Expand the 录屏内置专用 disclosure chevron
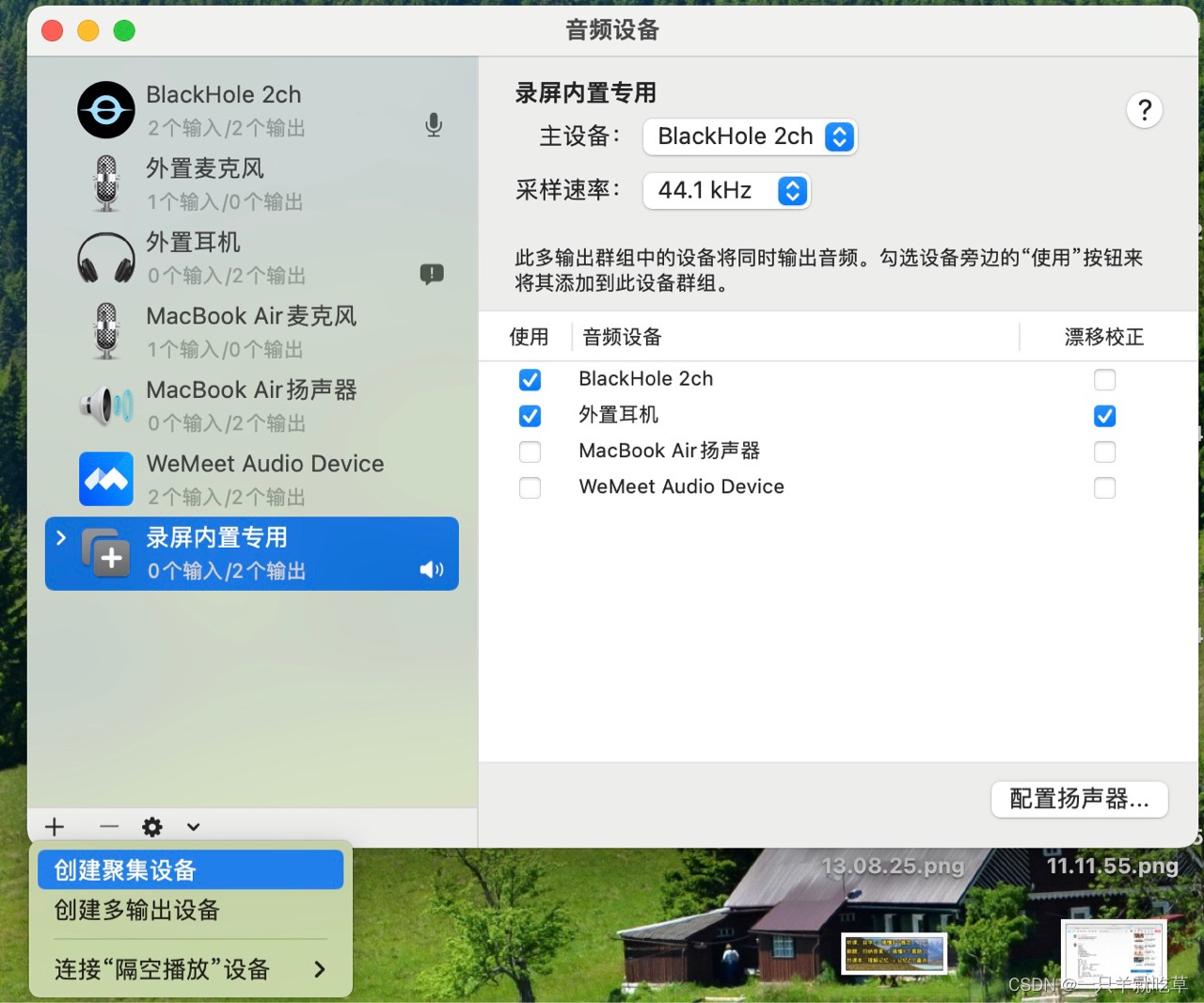The height and width of the screenshot is (1003, 1204). point(60,537)
